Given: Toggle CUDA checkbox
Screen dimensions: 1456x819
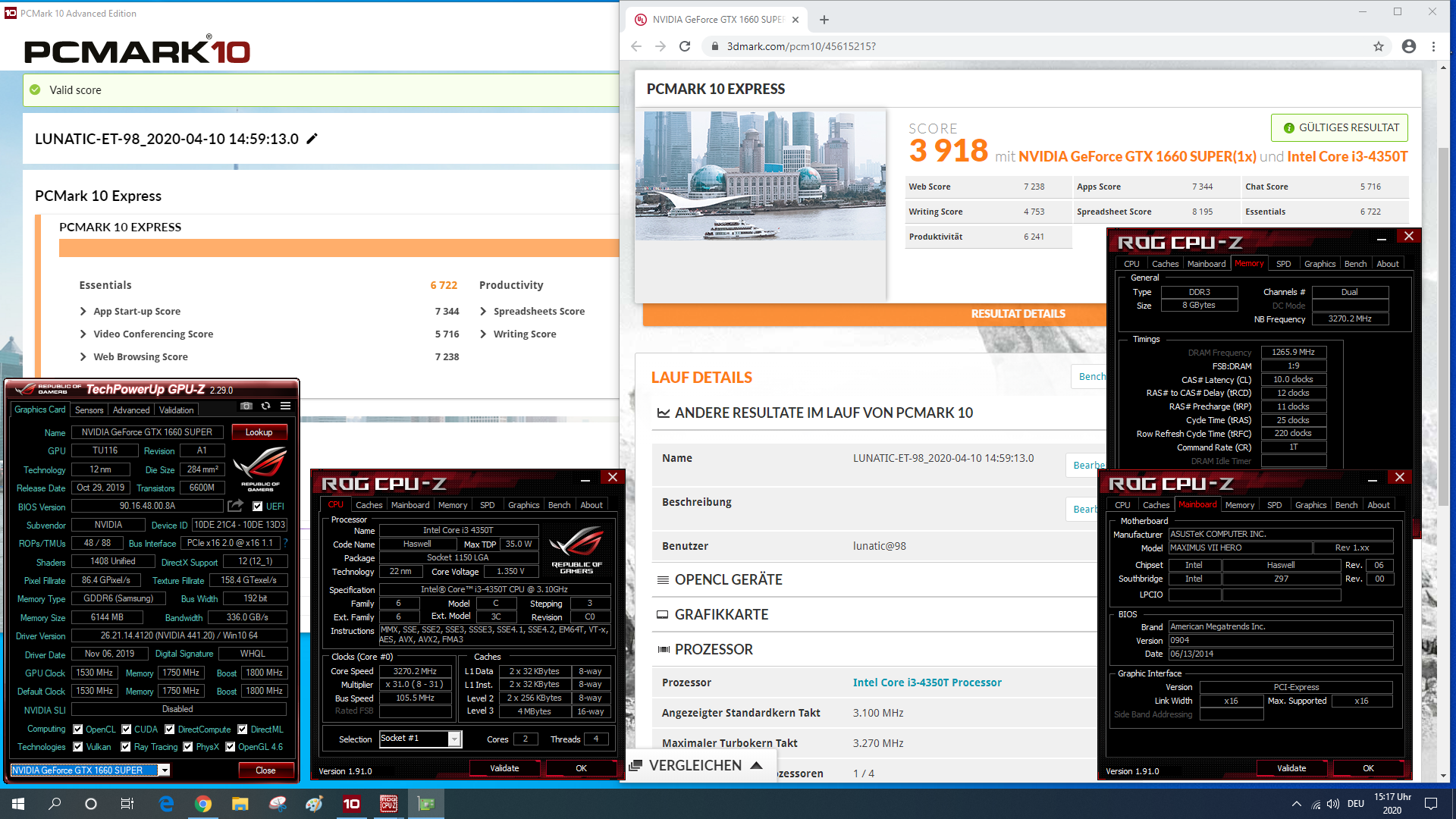Looking at the screenshot, I should point(127,730).
